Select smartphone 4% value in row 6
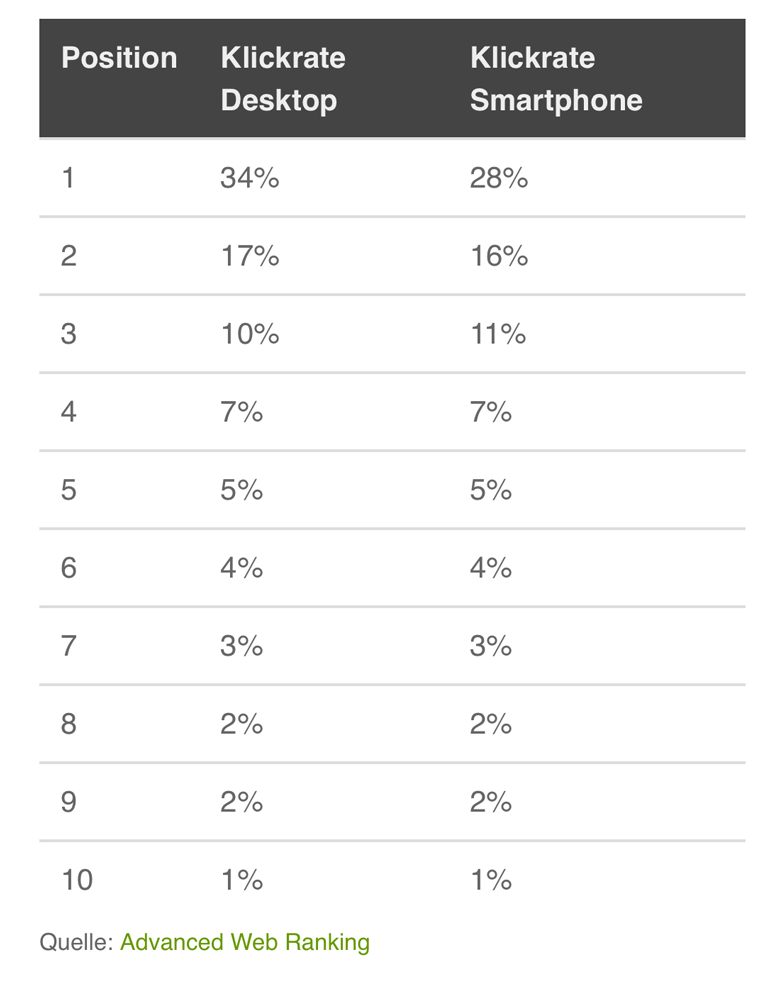This screenshot has height=995, width=770. [491, 568]
